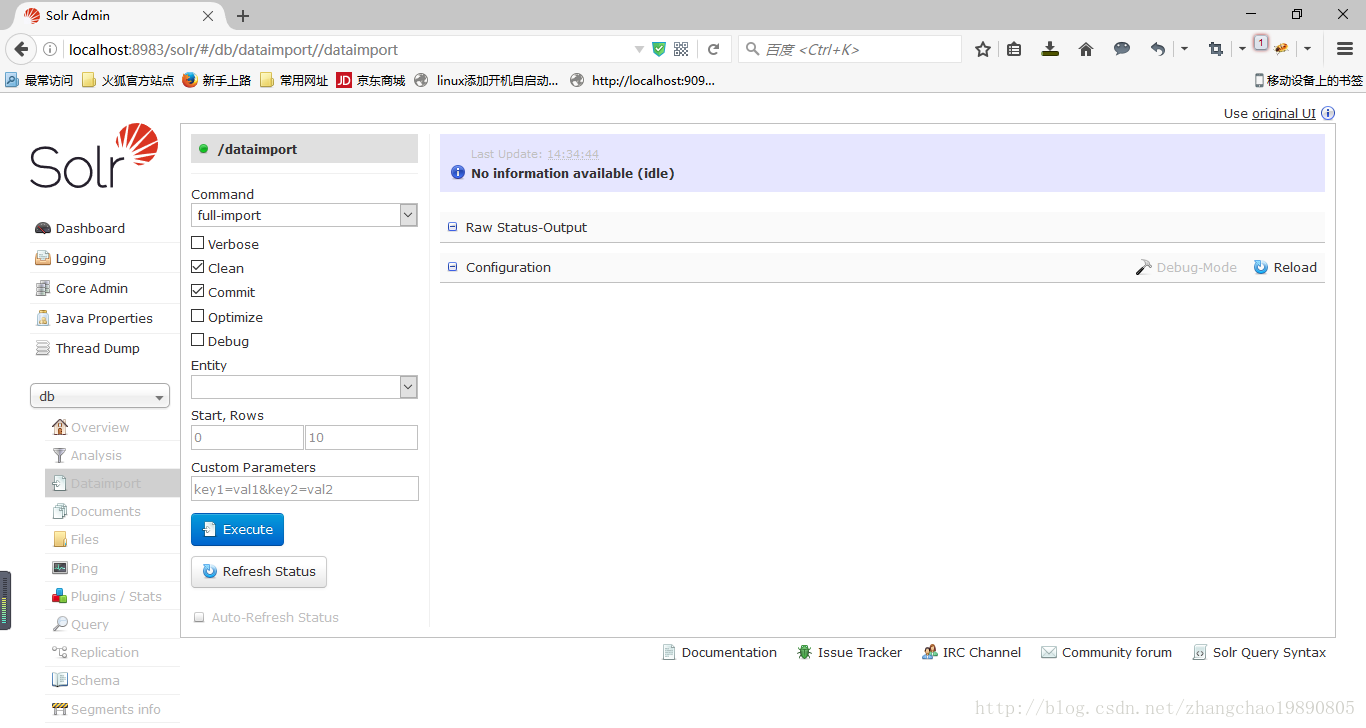Open the IRC Channel link

tap(972, 652)
